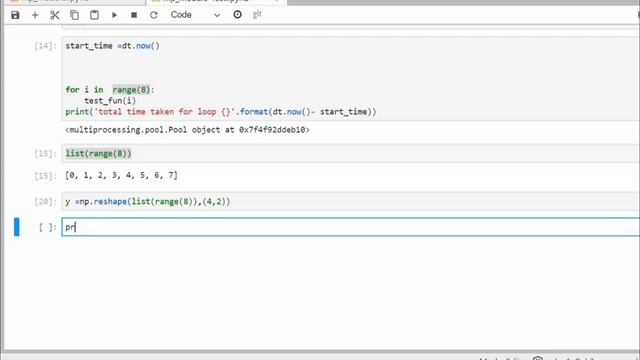Click the empty [ ]: prompt
640x360 pixels.
47,227
